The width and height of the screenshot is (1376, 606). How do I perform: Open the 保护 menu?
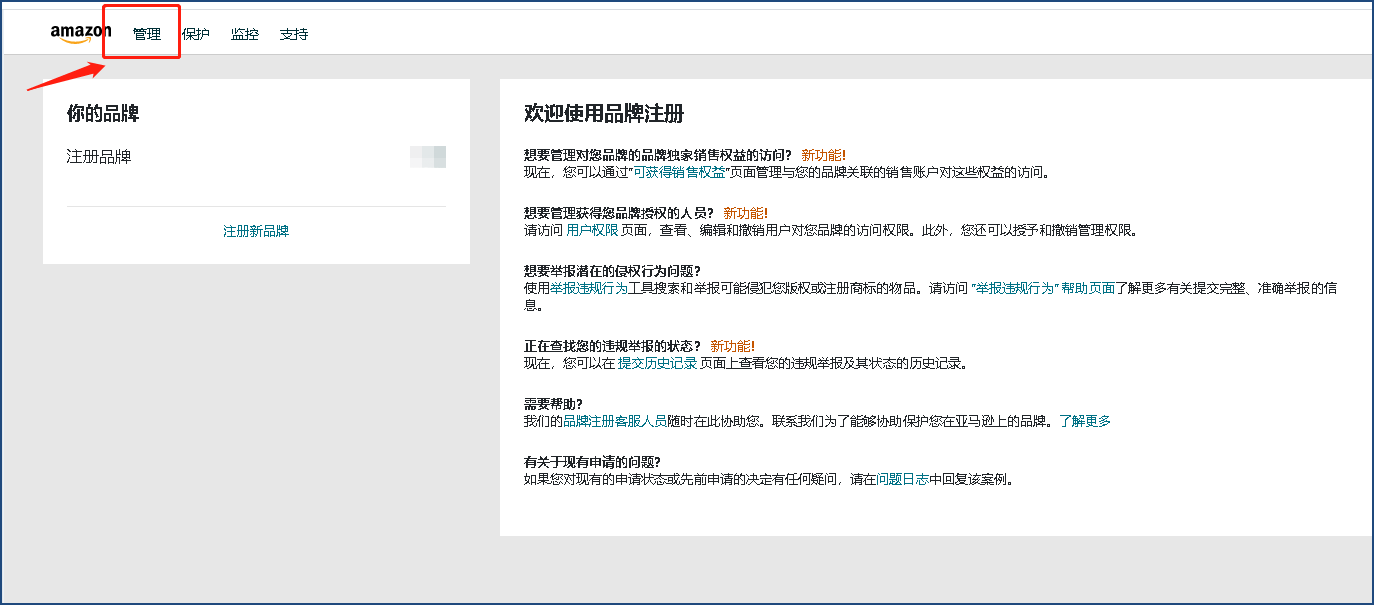(x=196, y=34)
